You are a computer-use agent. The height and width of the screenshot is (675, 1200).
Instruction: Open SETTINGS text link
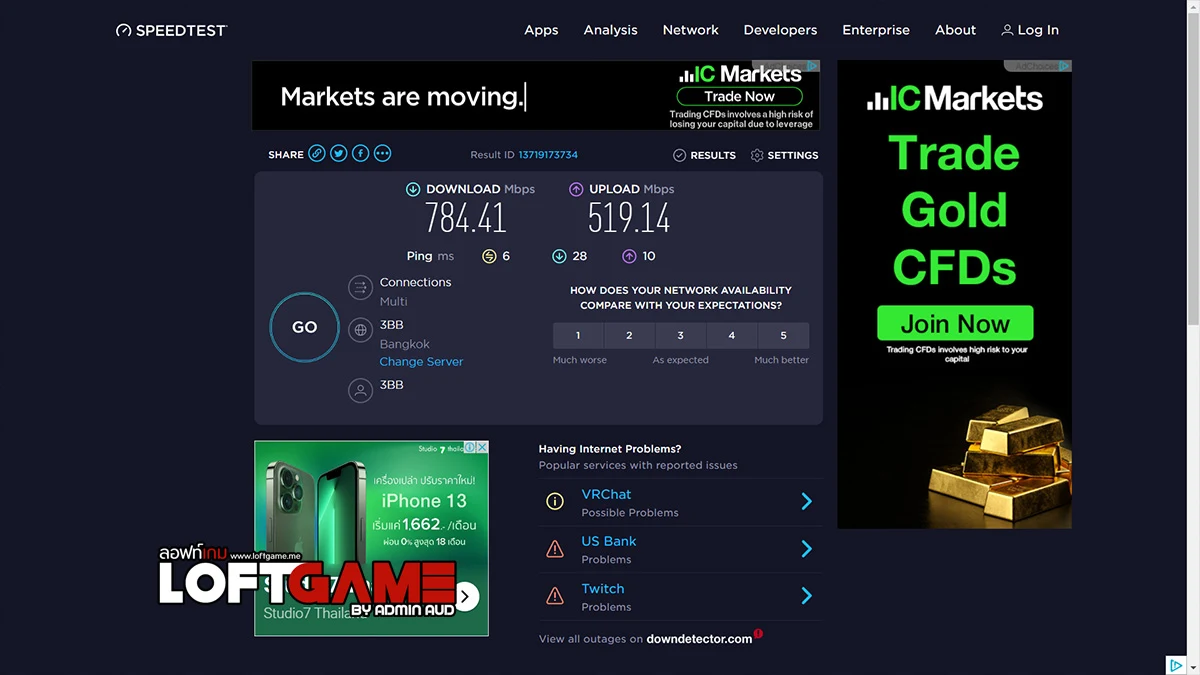(793, 155)
